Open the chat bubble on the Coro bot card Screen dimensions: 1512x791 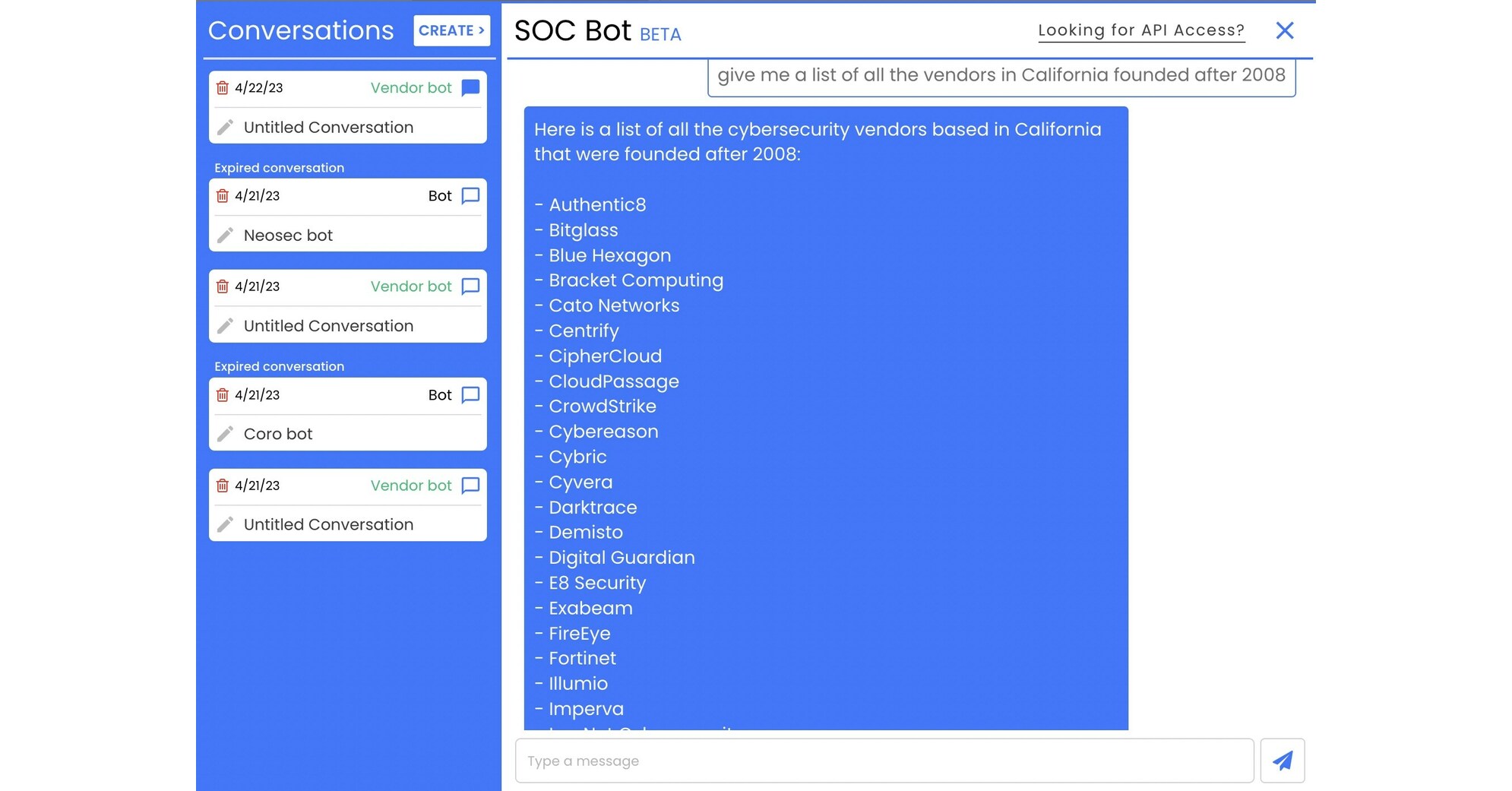click(471, 394)
